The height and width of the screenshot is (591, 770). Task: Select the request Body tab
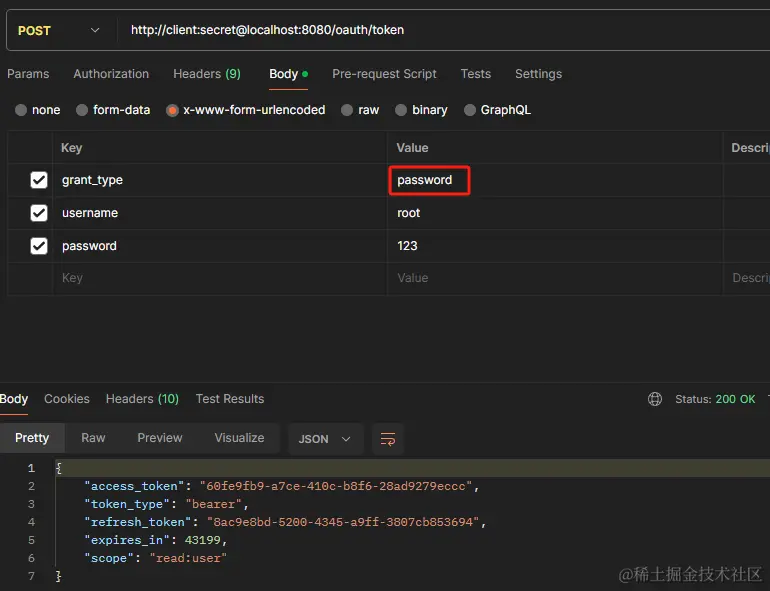288,74
